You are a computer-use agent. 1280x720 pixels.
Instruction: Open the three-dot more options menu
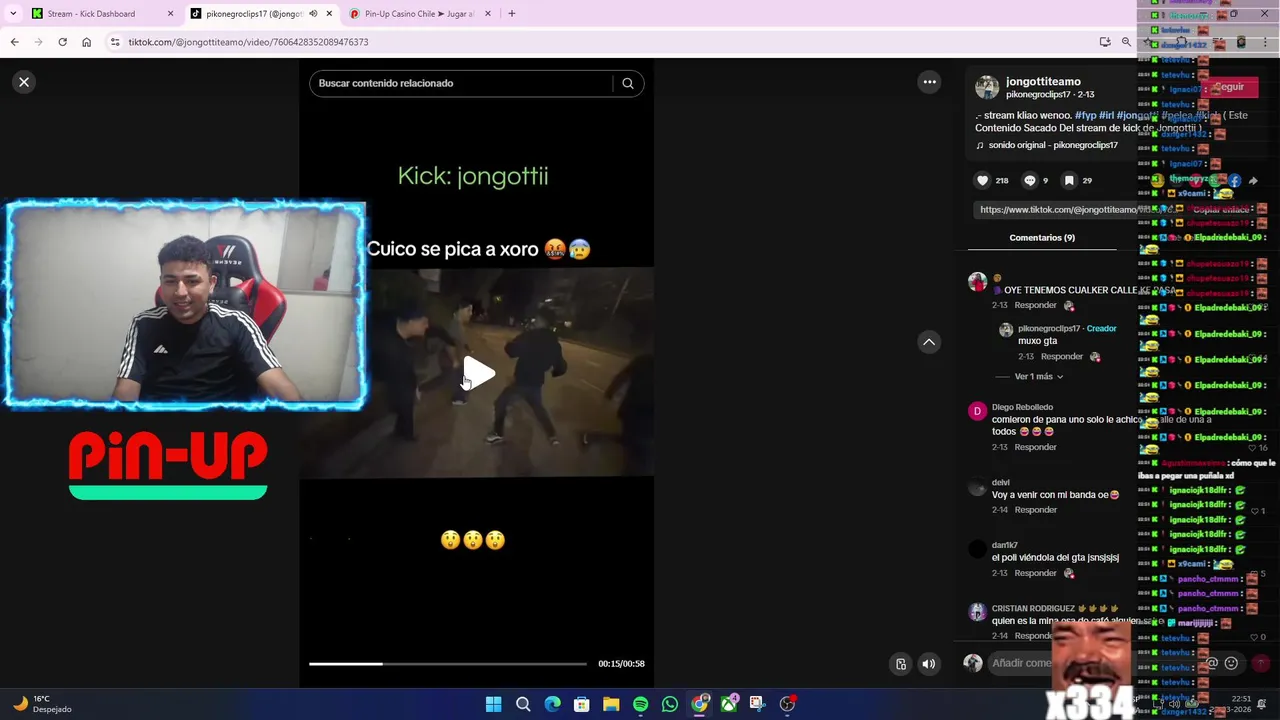tap(929, 82)
